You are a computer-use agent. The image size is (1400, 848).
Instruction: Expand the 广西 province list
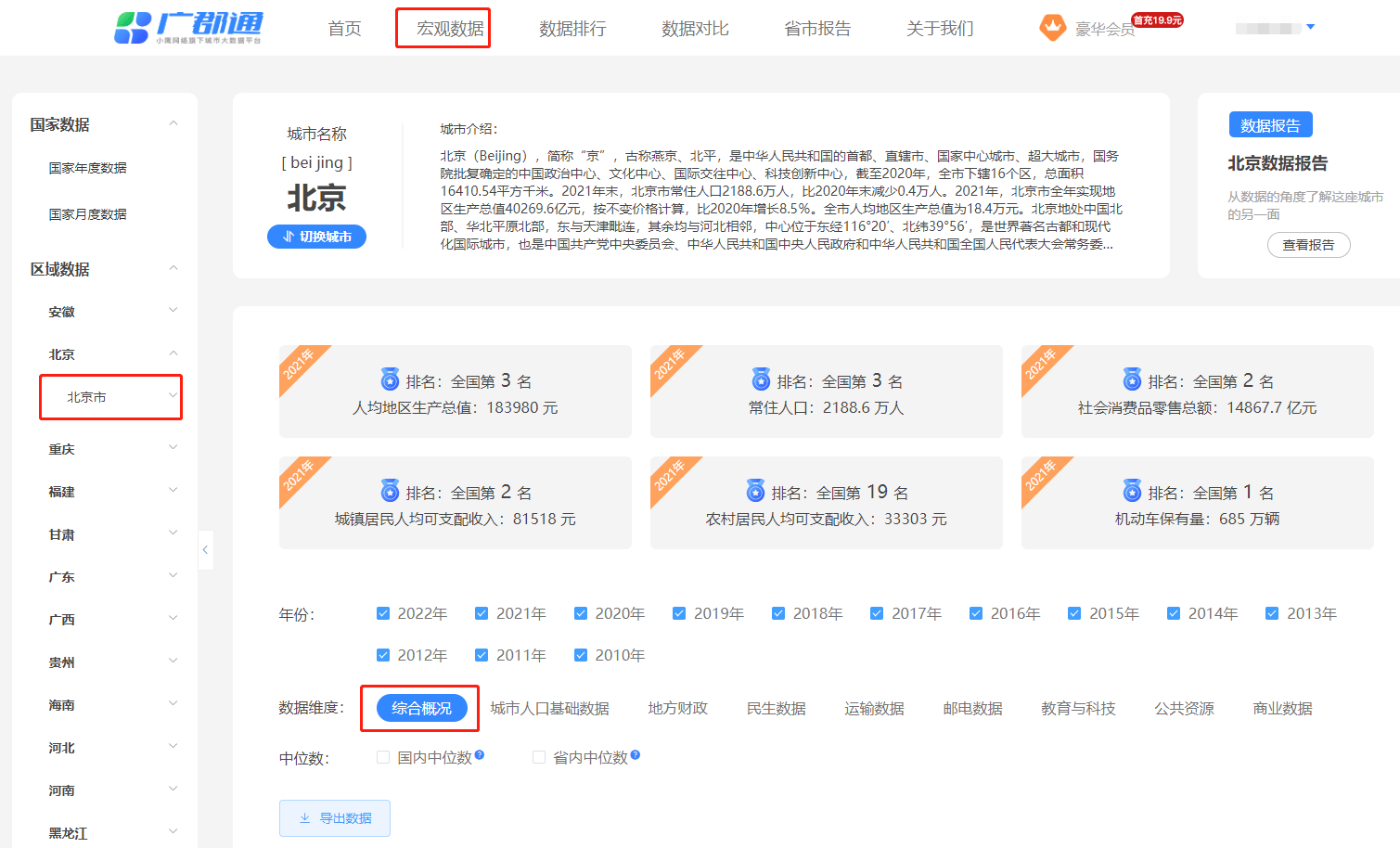click(173, 619)
